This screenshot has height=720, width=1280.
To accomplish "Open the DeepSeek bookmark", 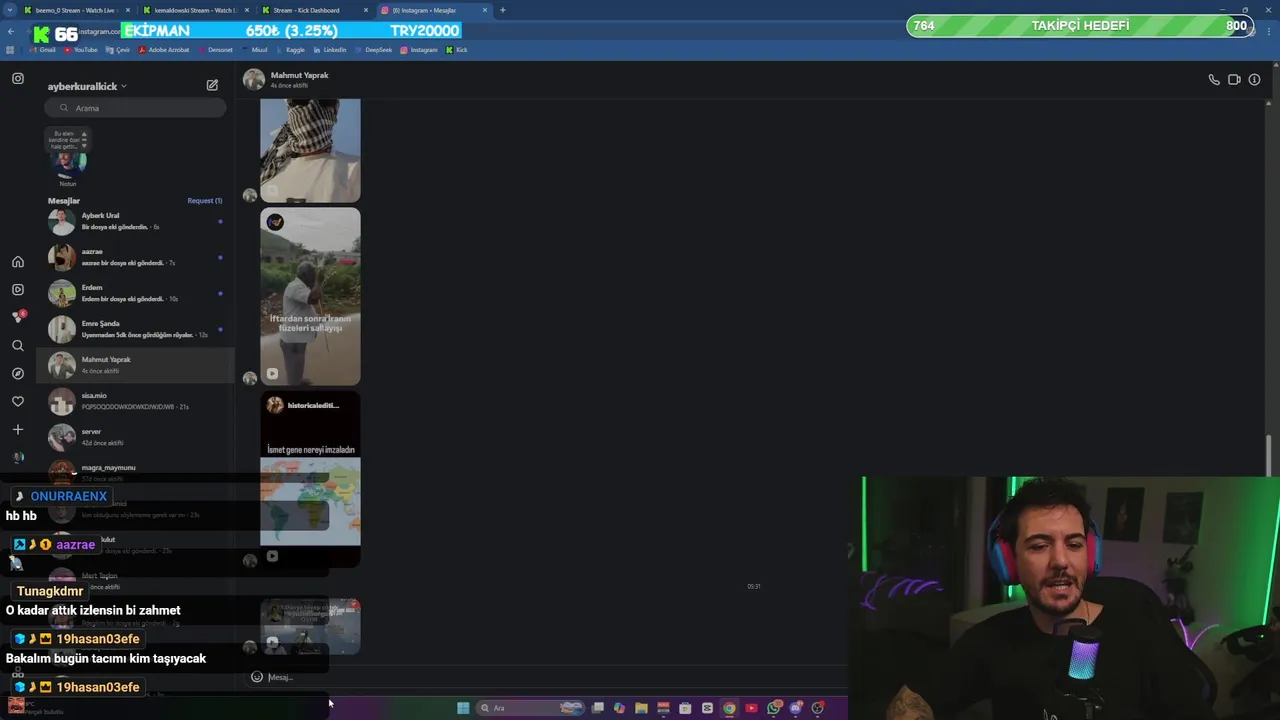I will tap(373, 50).
